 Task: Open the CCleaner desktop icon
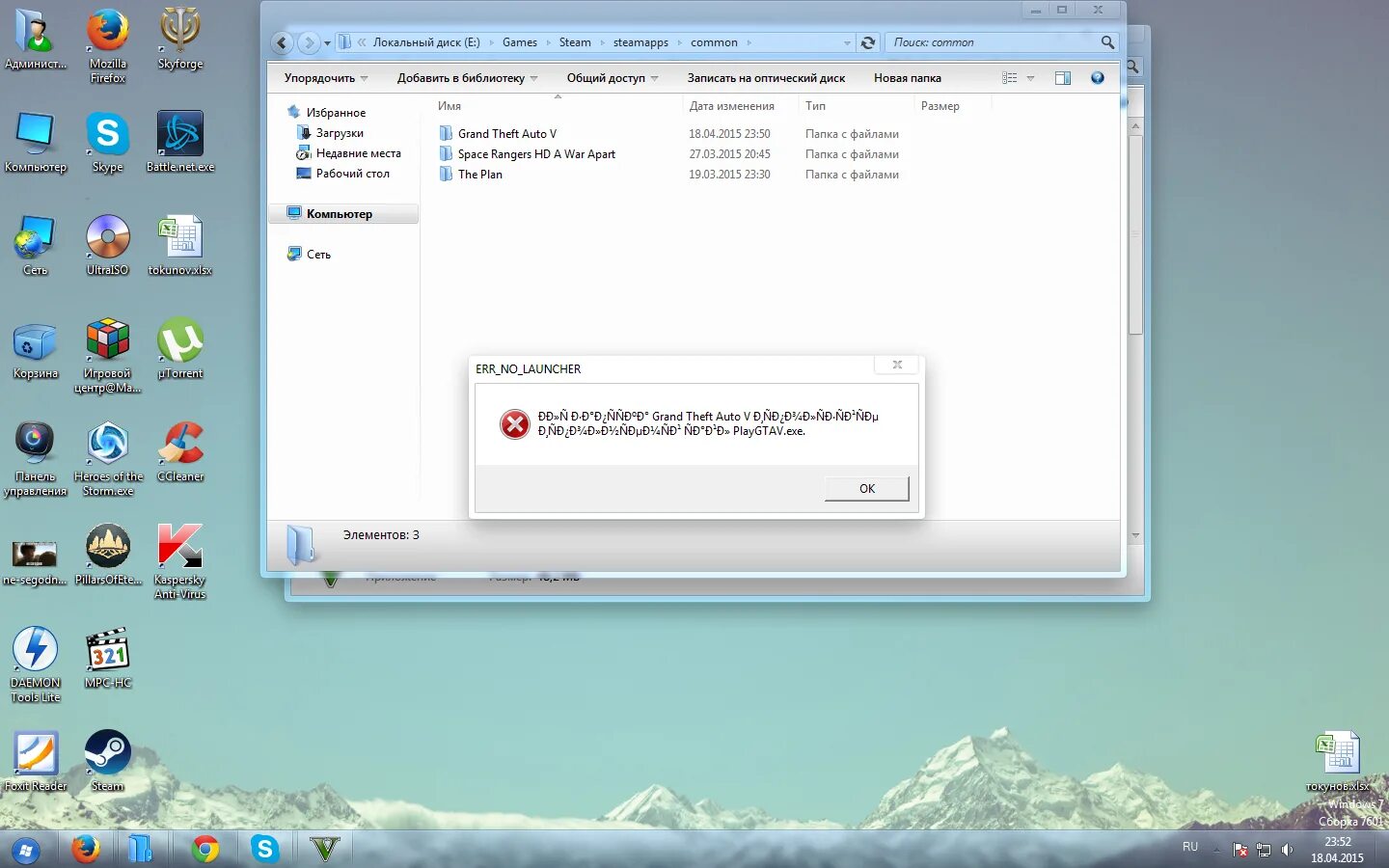pos(179,452)
